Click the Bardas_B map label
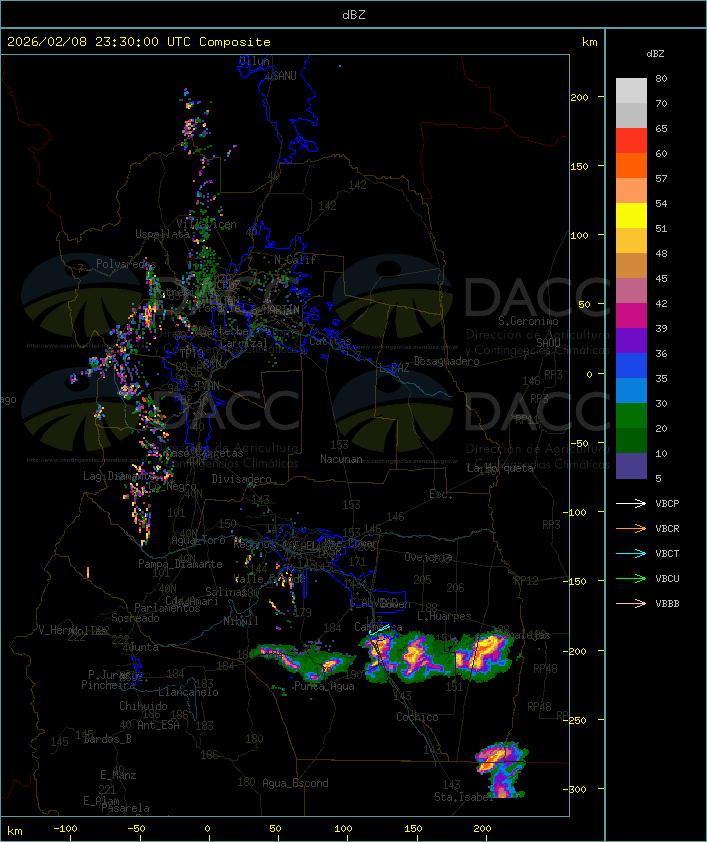 107,739
